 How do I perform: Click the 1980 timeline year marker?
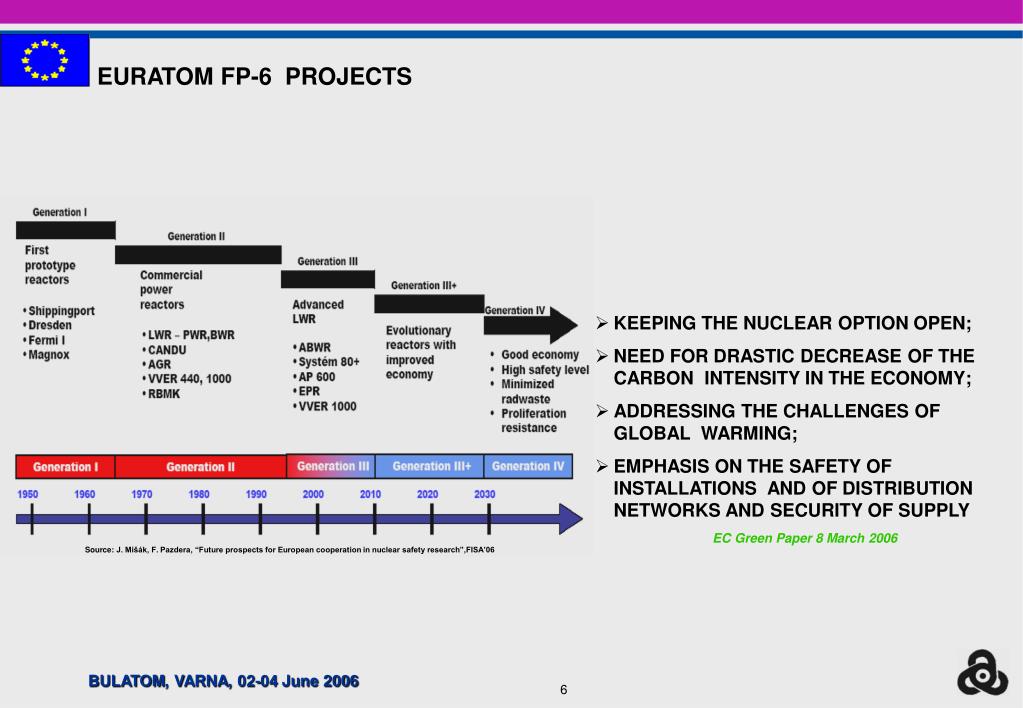(199, 494)
